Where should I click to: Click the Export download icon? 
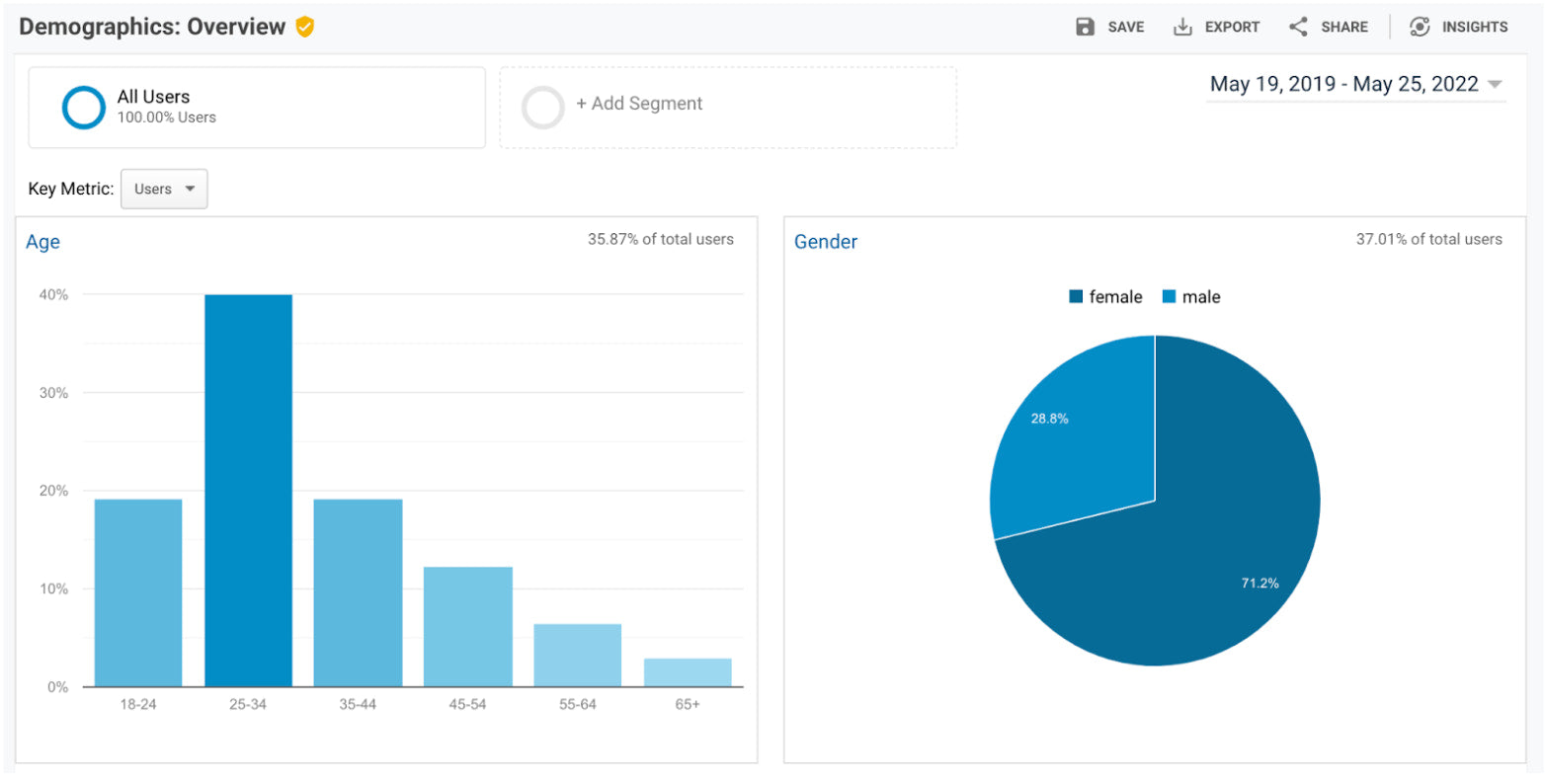click(1182, 27)
